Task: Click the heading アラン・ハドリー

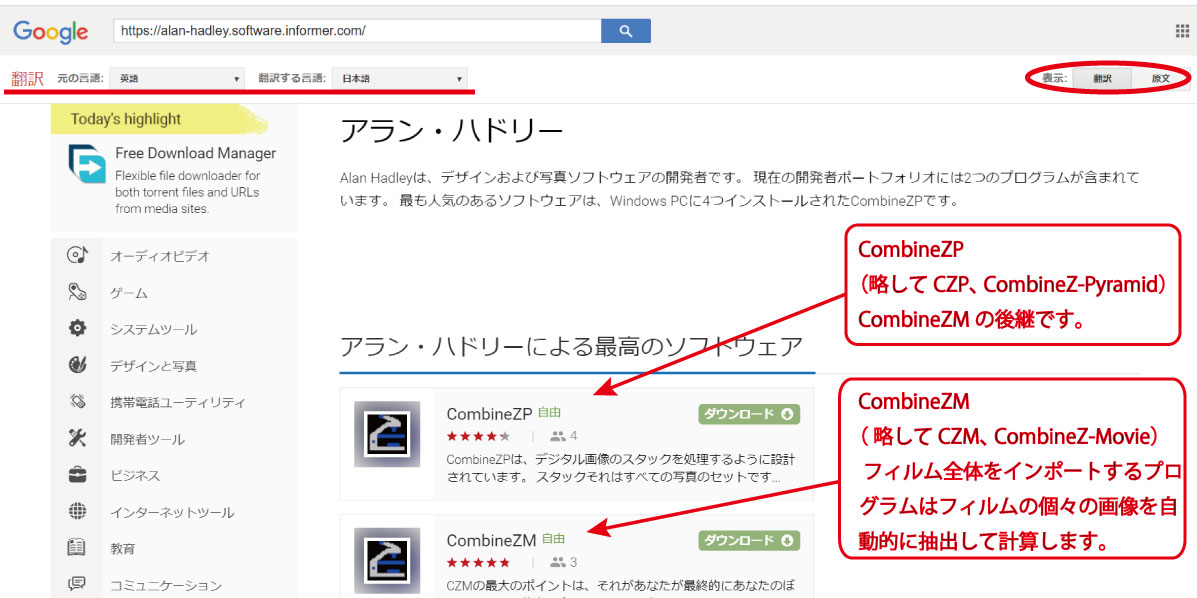Action: [451, 132]
